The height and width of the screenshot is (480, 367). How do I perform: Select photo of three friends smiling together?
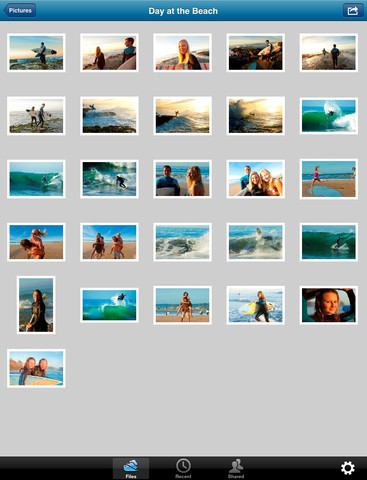pyautogui.click(x=256, y=179)
